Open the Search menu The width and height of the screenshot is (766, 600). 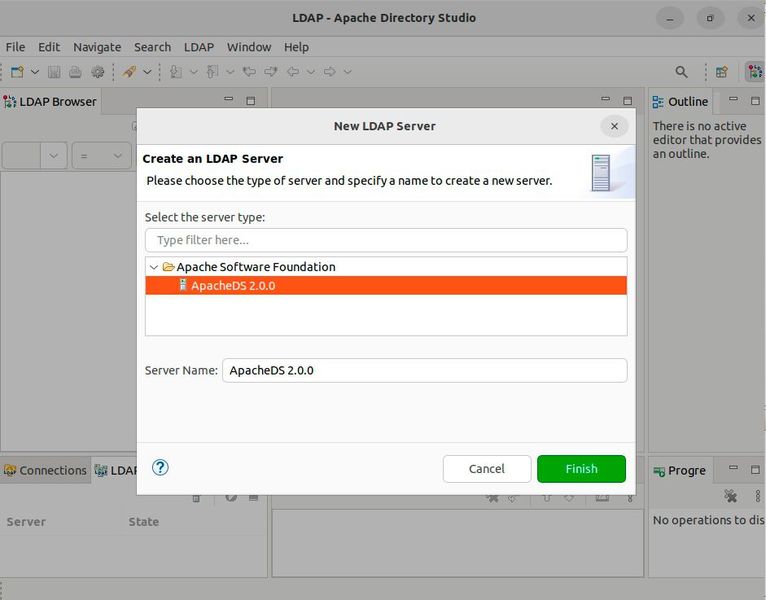click(x=152, y=47)
